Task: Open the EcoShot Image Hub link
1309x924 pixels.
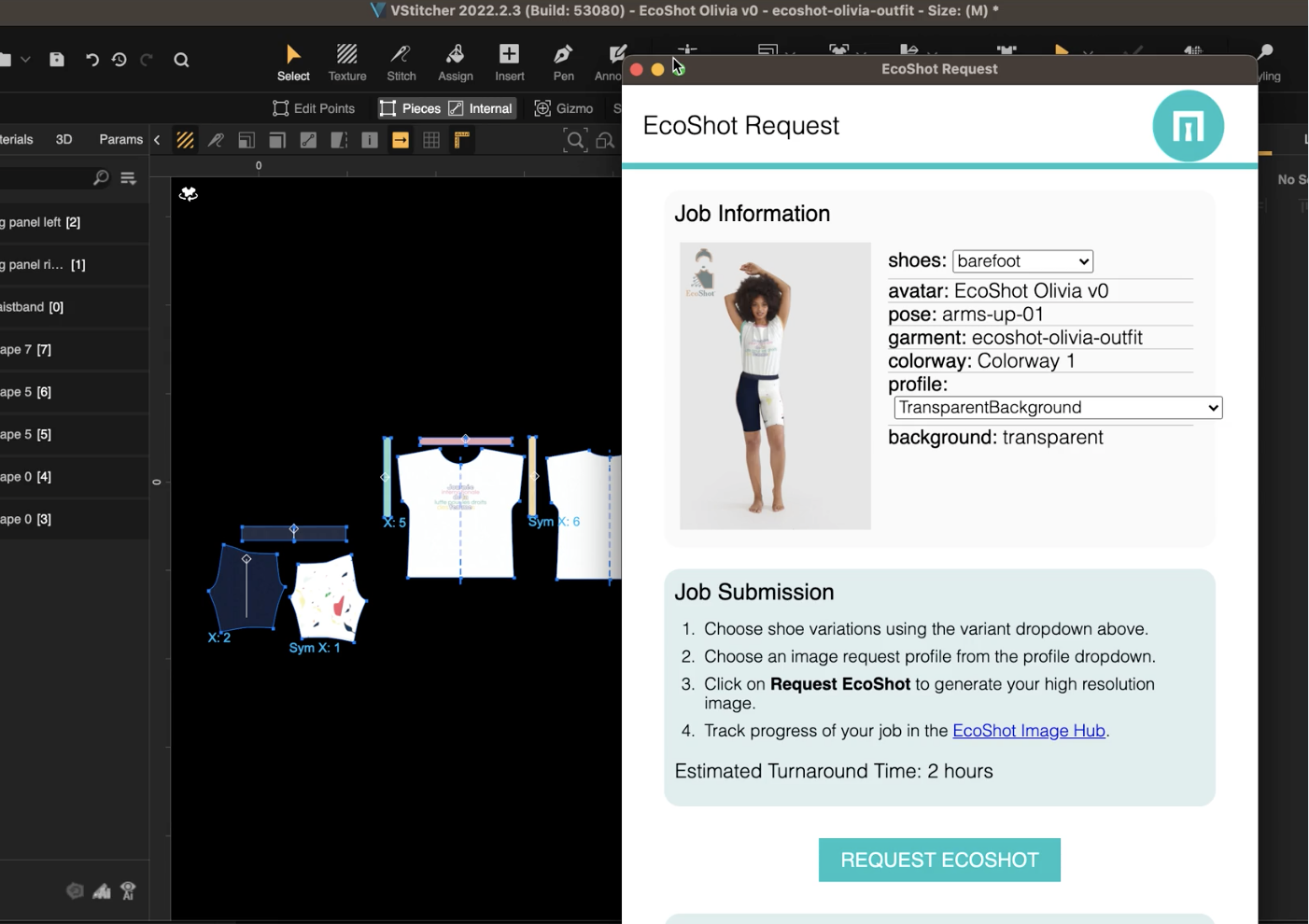Action: [1029, 731]
